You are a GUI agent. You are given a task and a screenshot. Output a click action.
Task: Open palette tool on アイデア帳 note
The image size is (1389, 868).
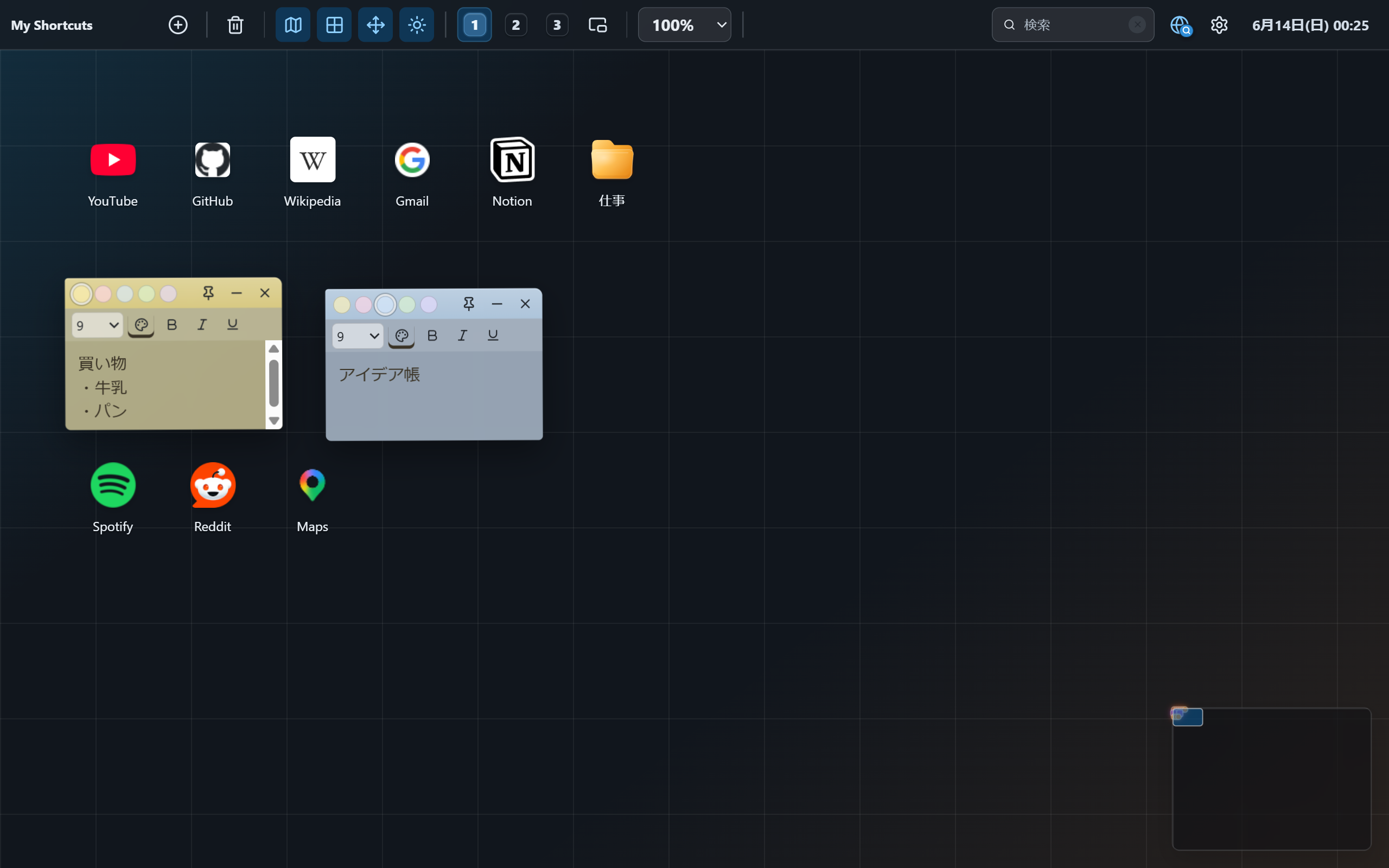point(402,336)
